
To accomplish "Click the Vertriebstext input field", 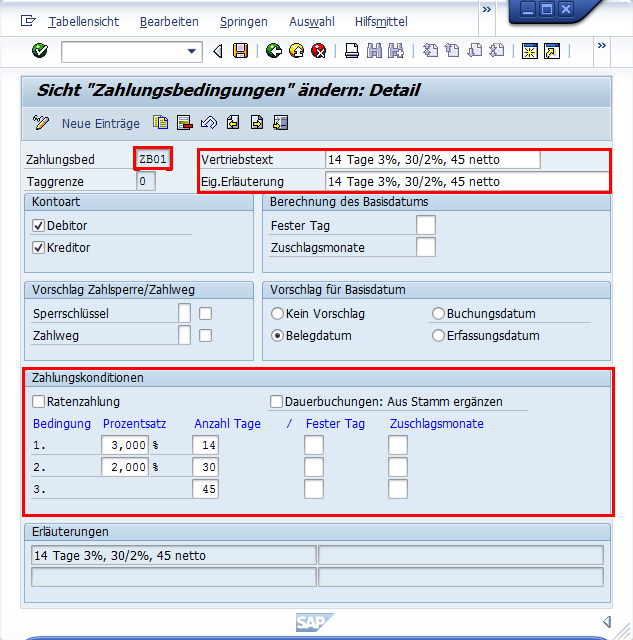I will point(433,160).
